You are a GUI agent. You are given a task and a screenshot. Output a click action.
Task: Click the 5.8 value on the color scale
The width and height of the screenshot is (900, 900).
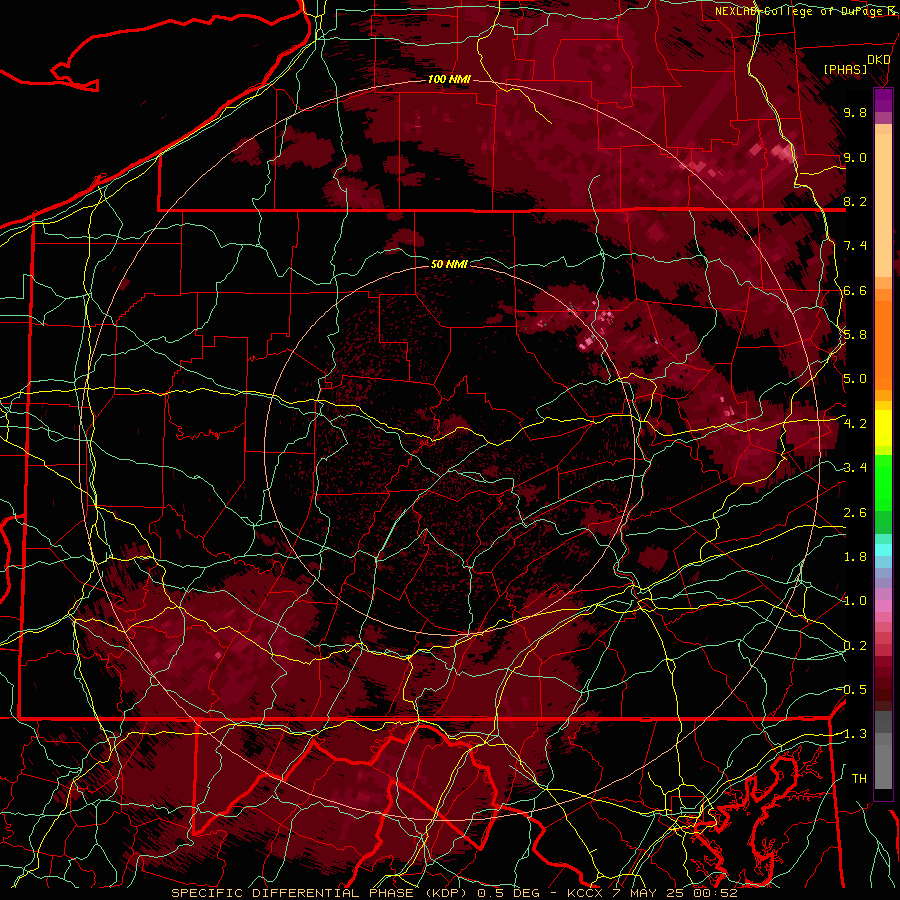tap(855, 335)
